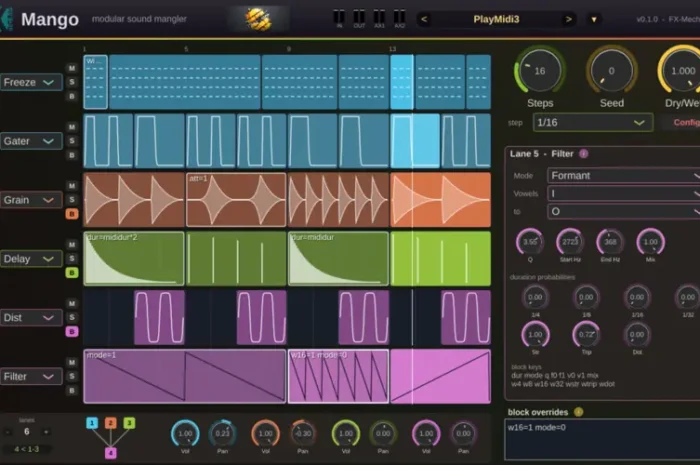Toggle the B button on the Filter lane

(x=72, y=390)
